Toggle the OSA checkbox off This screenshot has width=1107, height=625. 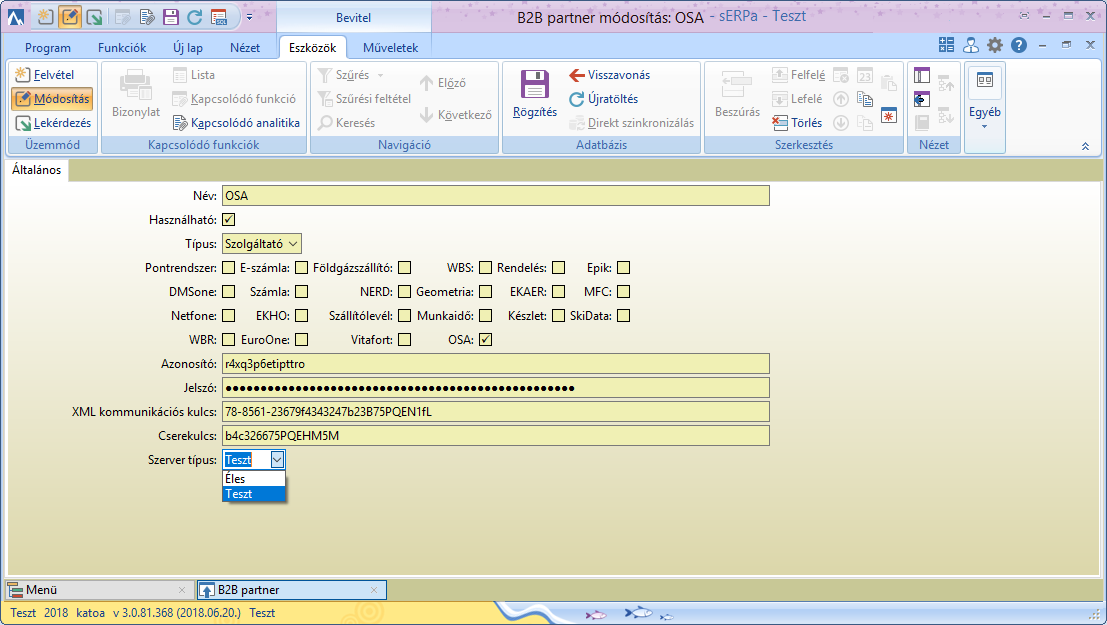485,340
